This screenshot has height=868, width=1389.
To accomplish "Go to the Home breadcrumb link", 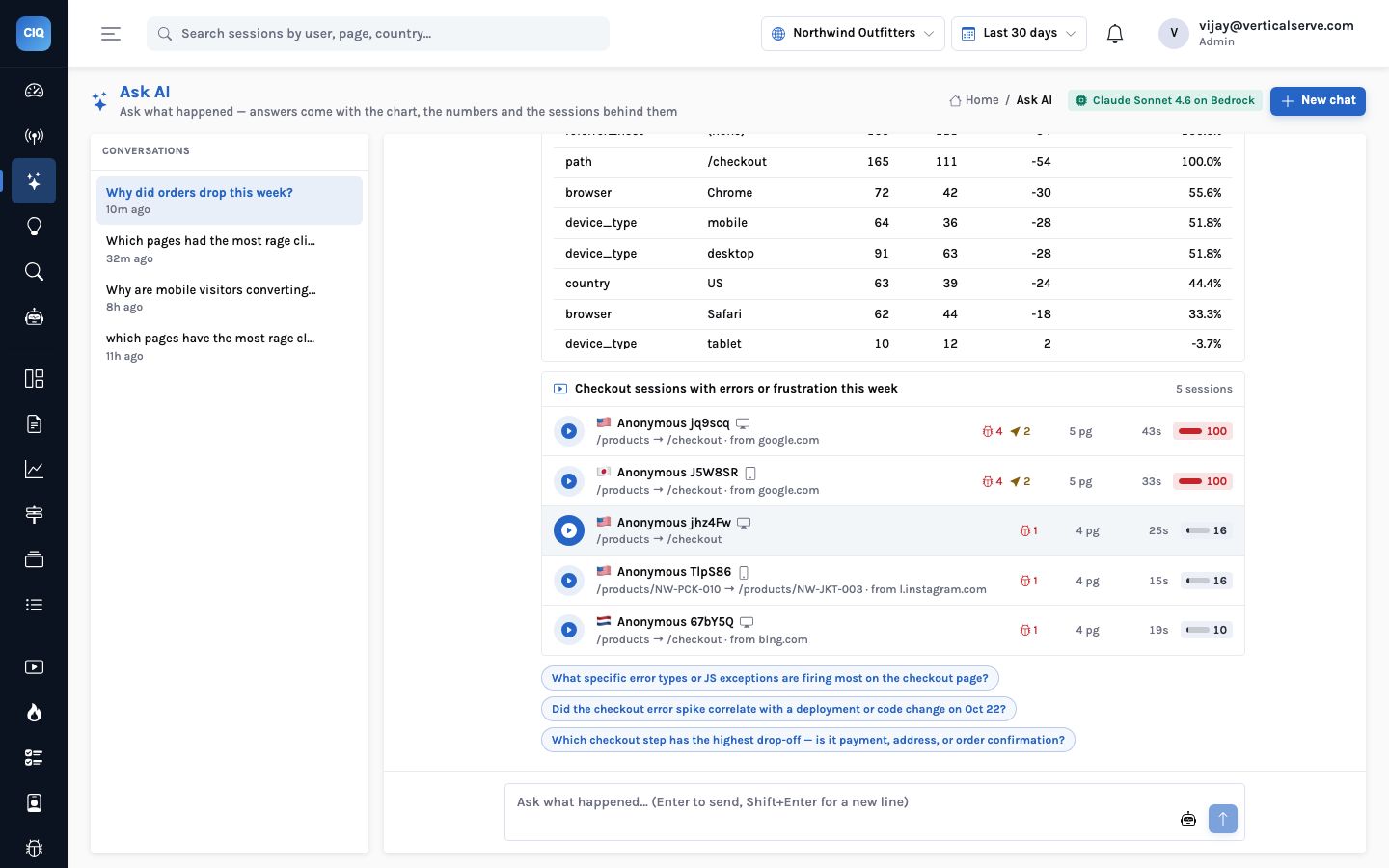I will (x=974, y=100).
